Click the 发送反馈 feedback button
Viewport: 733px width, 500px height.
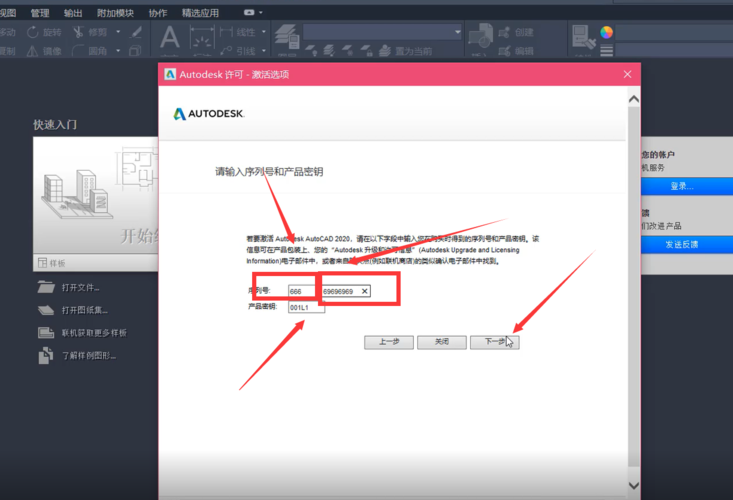(686, 244)
